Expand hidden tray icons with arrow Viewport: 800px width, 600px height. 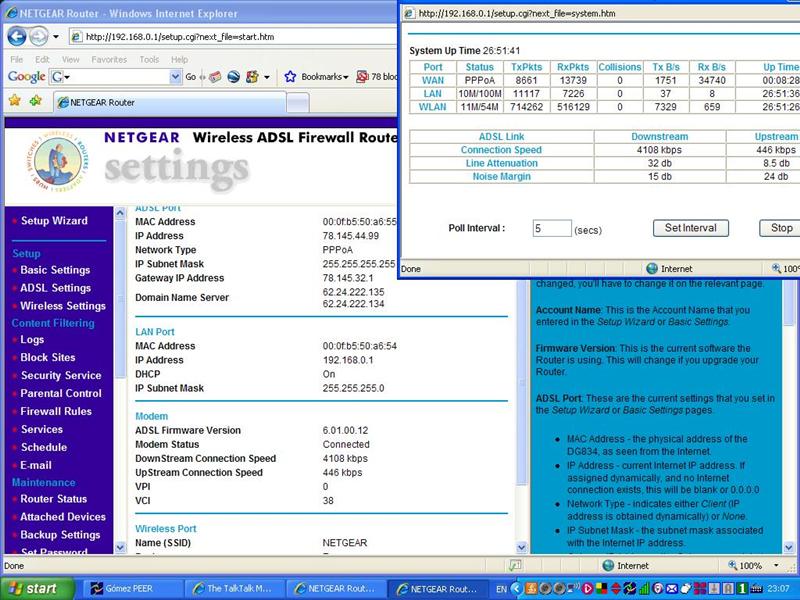516,588
